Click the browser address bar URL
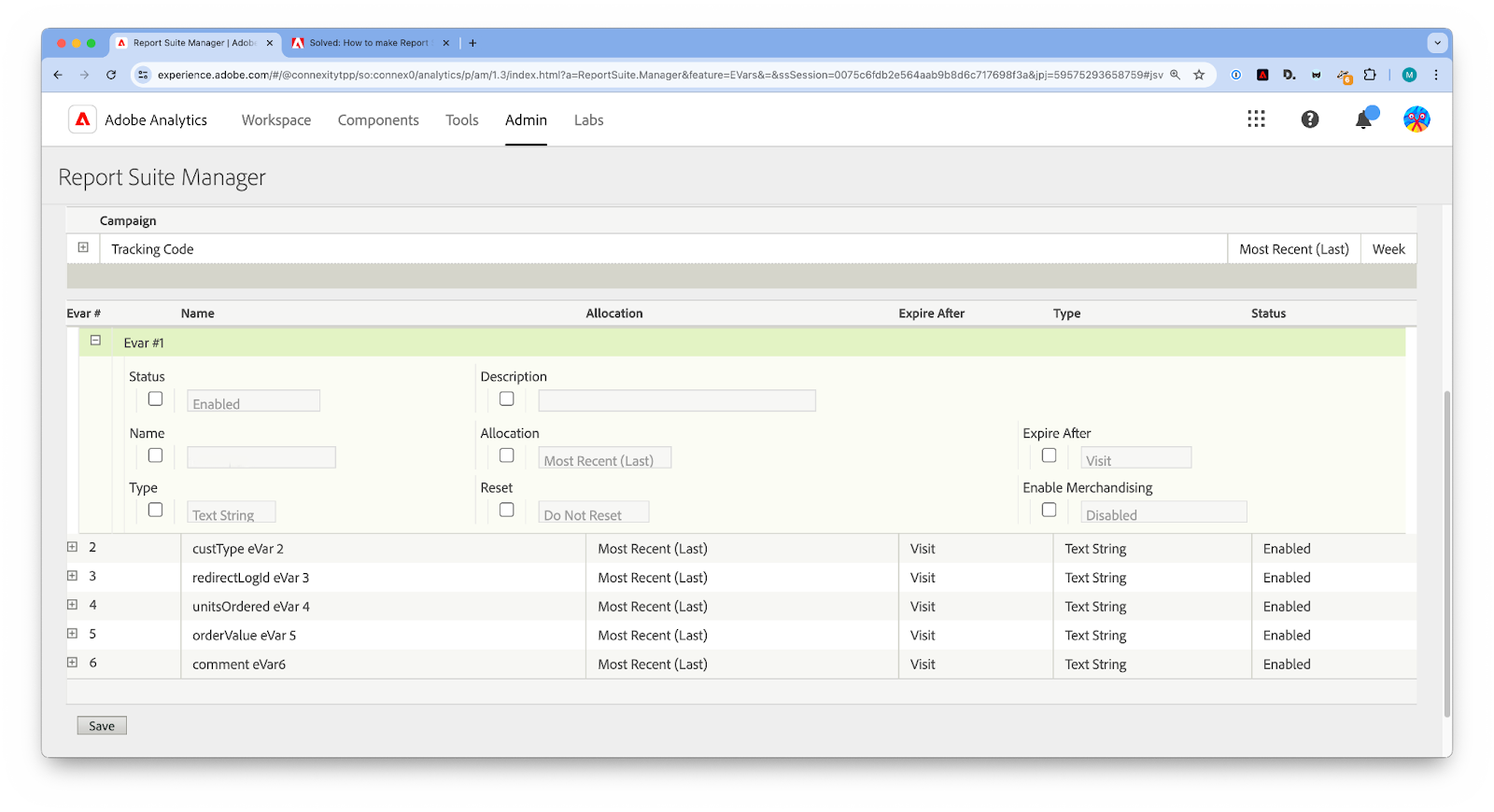This screenshot has height=812, width=1494. click(x=660, y=75)
